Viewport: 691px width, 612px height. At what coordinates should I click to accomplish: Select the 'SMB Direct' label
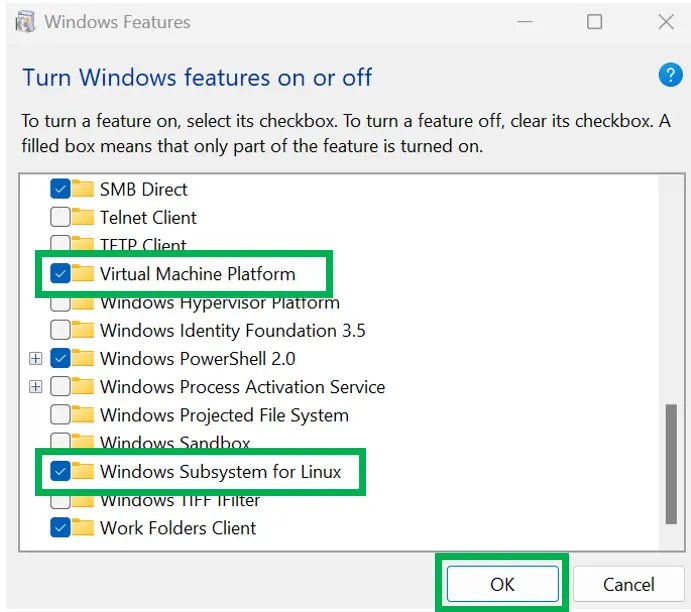tap(144, 189)
